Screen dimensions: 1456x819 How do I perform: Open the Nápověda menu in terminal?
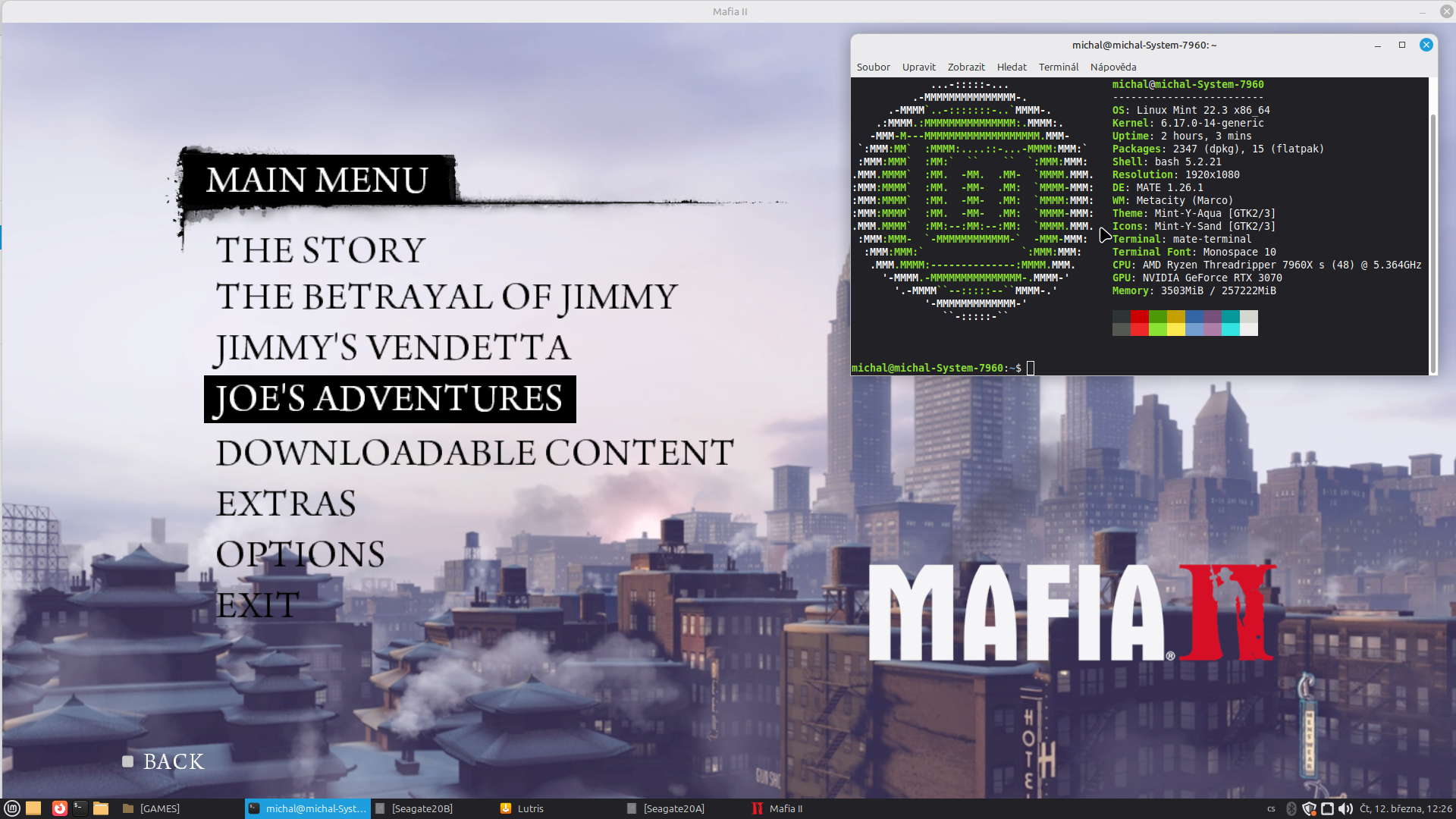[1112, 67]
